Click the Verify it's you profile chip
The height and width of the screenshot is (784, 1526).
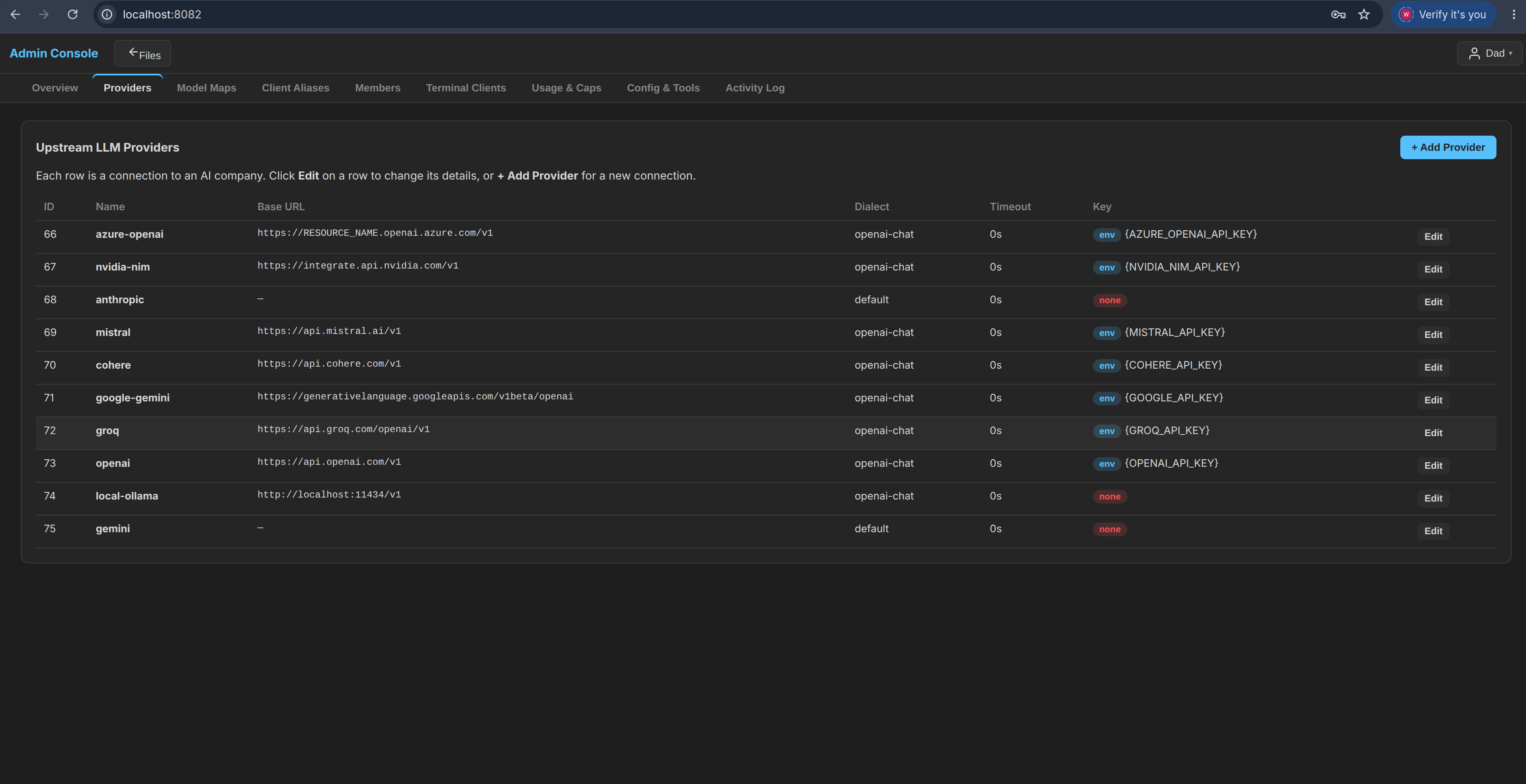click(x=1443, y=14)
